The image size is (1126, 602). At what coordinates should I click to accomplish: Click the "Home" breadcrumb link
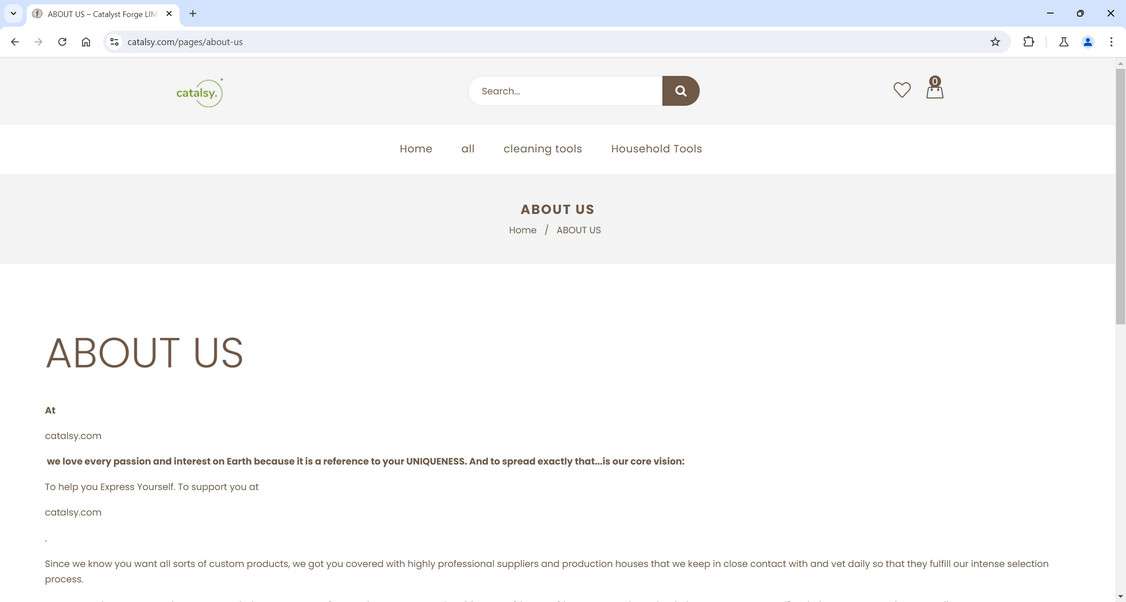click(522, 230)
